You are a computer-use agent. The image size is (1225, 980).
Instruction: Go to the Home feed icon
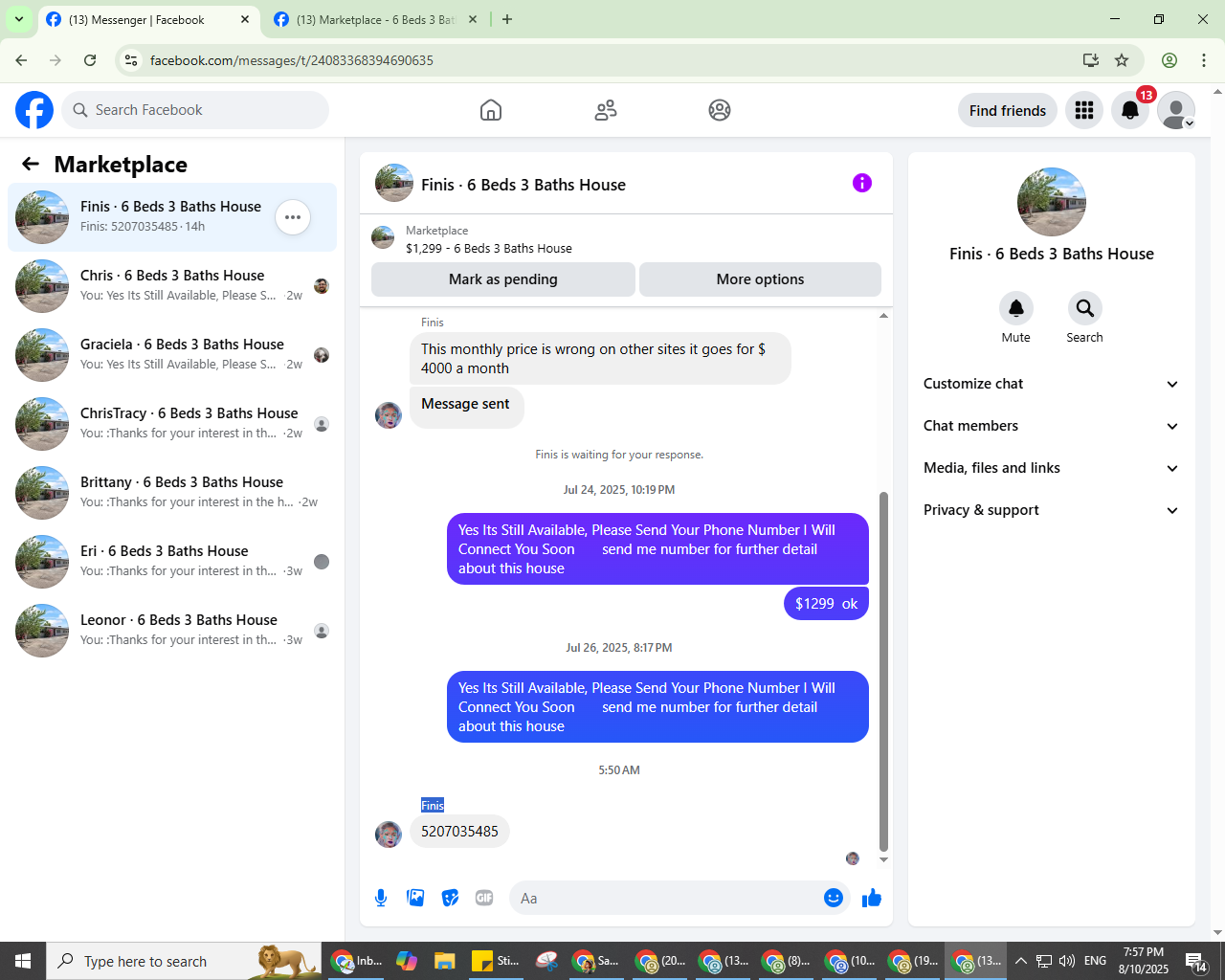pyautogui.click(x=491, y=110)
